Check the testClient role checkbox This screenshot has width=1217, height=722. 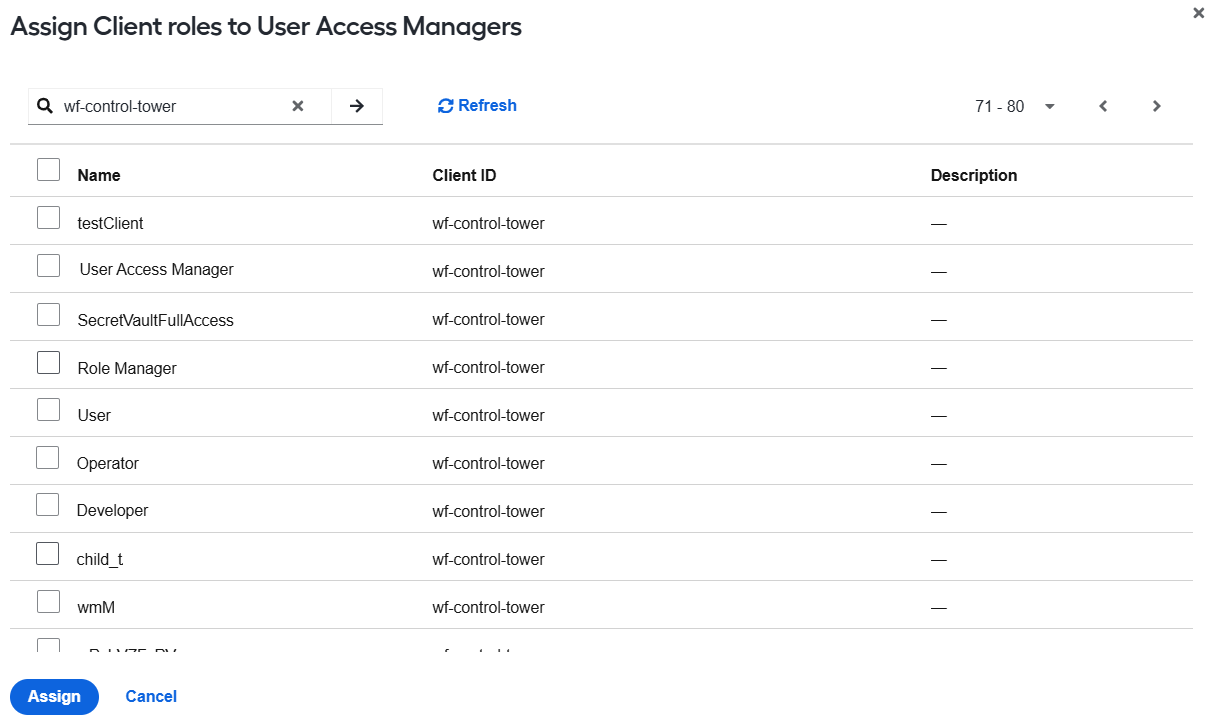tap(48, 217)
